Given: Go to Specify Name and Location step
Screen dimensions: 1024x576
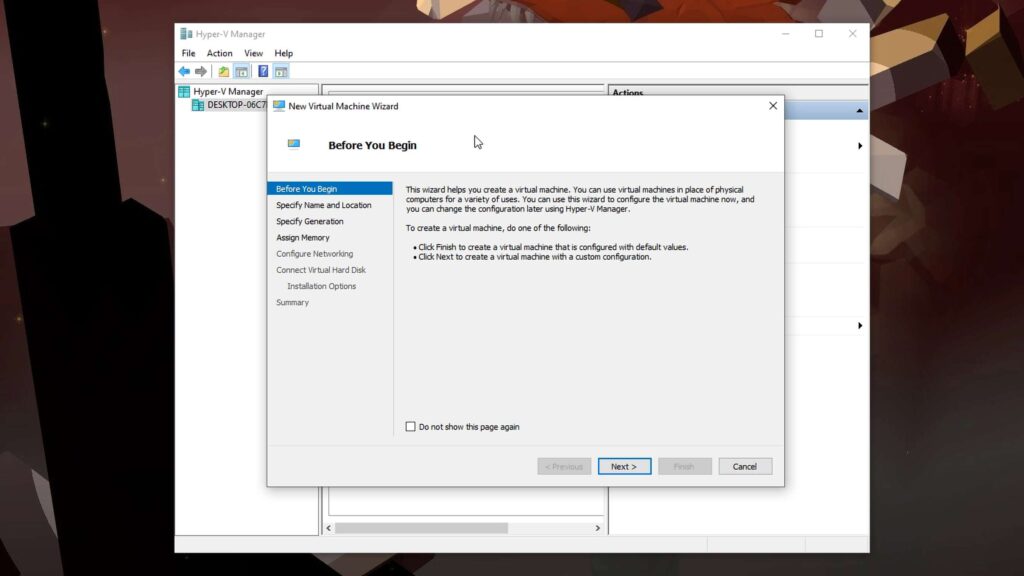Looking at the screenshot, I should click(323, 205).
